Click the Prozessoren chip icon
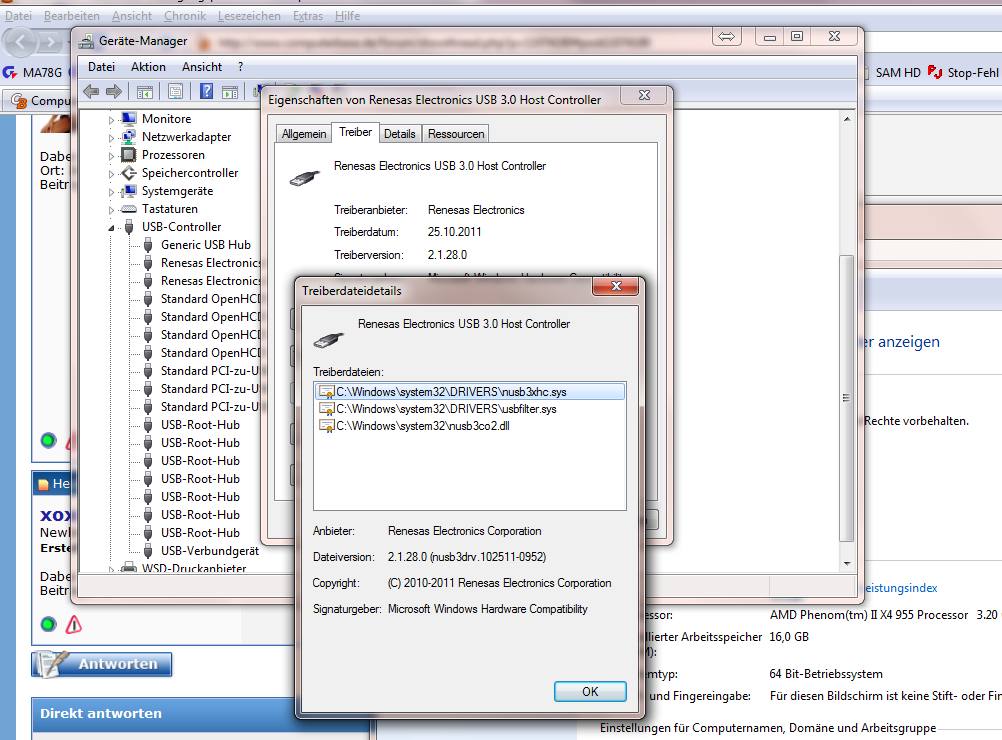1002x740 pixels. (x=129, y=155)
